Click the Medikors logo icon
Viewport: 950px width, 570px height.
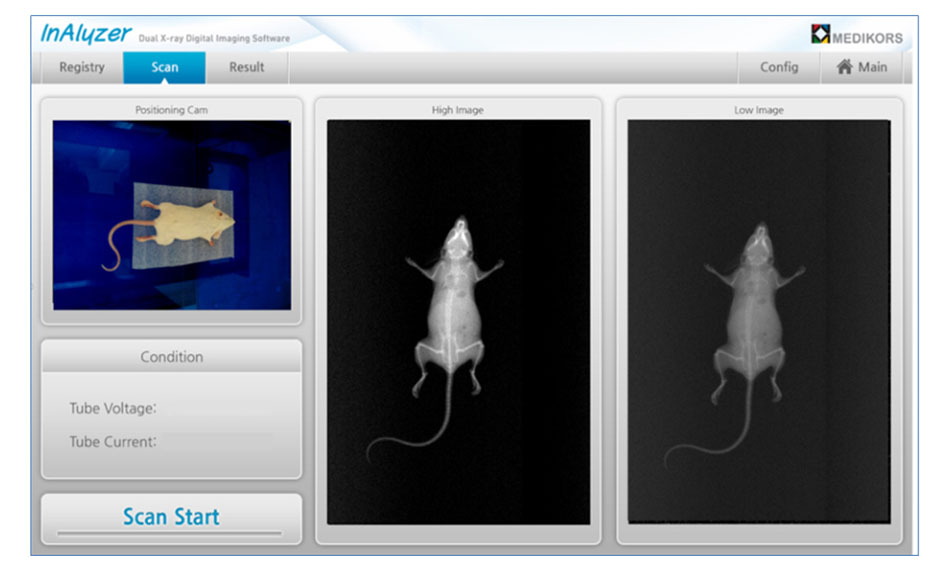click(x=820, y=34)
